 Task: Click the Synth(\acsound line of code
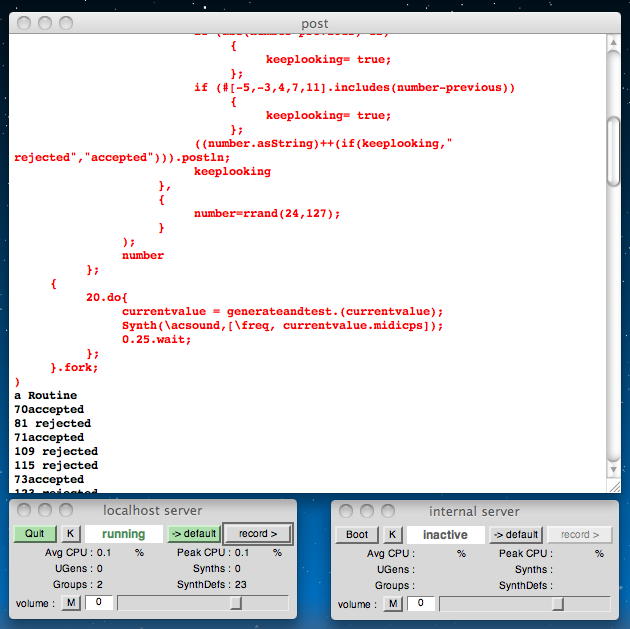pyautogui.click(x=282, y=325)
